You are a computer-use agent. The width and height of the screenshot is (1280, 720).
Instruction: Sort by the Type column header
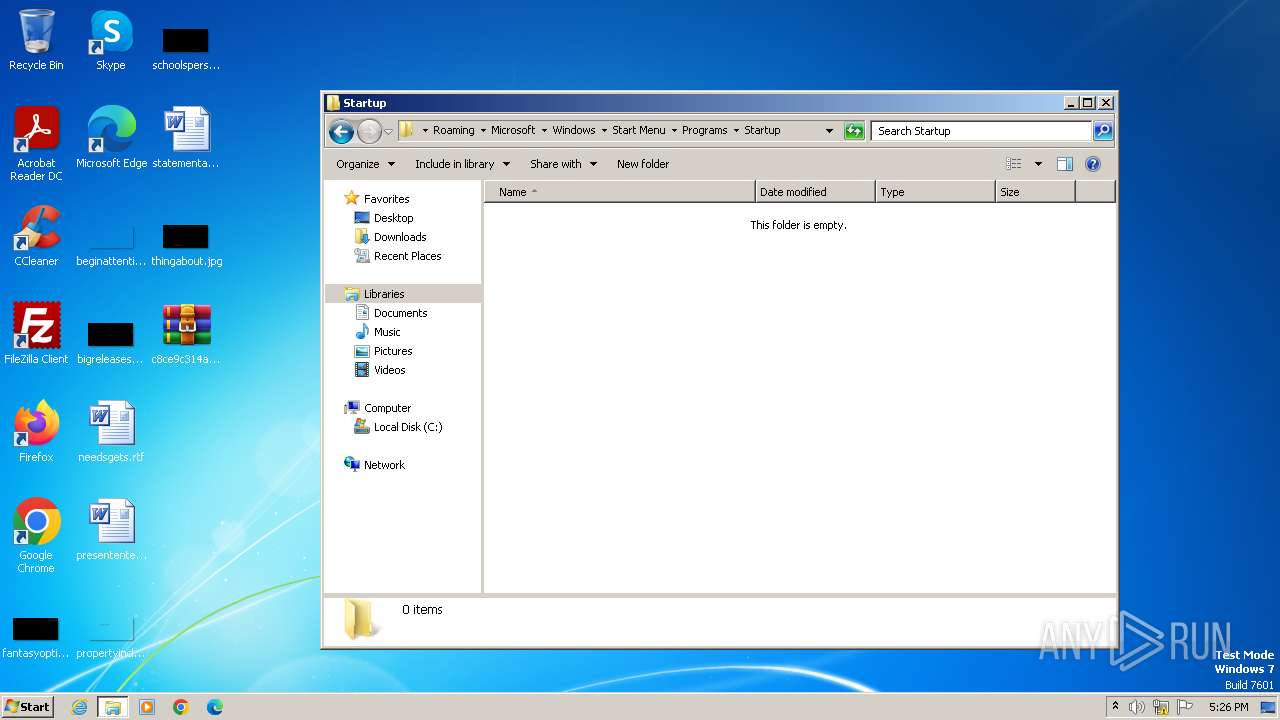coord(935,192)
